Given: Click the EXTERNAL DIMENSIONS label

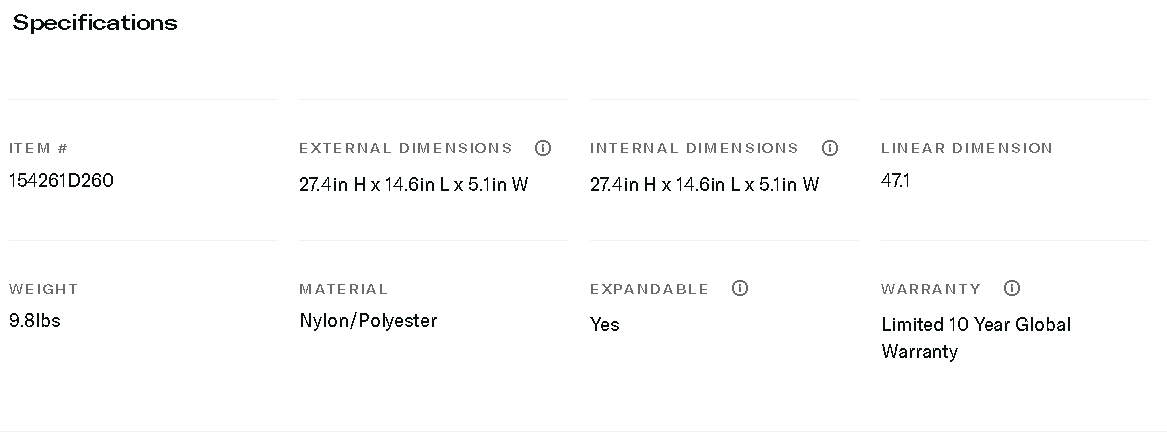Looking at the screenshot, I should [x=405, y=148].
